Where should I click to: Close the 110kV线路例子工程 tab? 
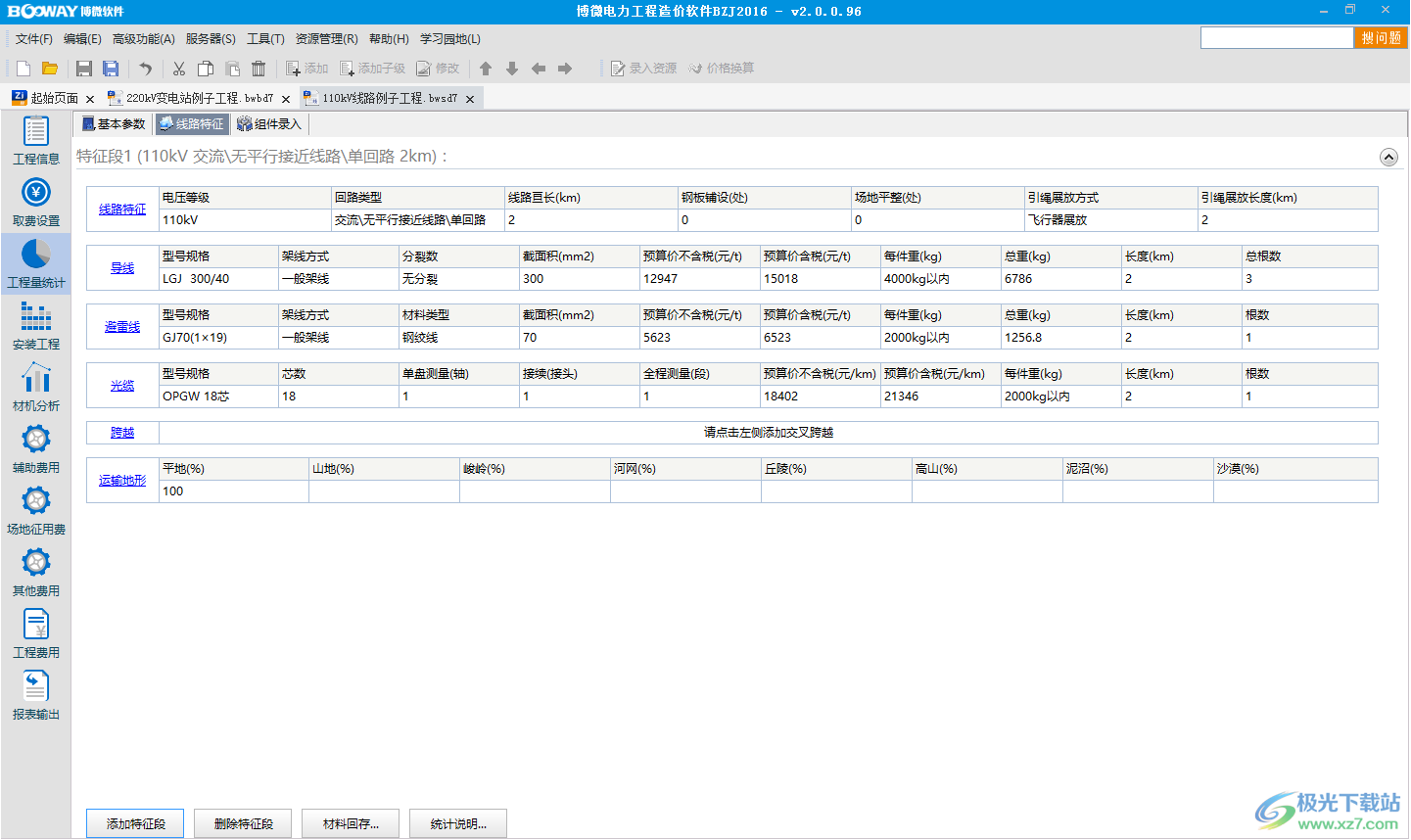(470, 99)
